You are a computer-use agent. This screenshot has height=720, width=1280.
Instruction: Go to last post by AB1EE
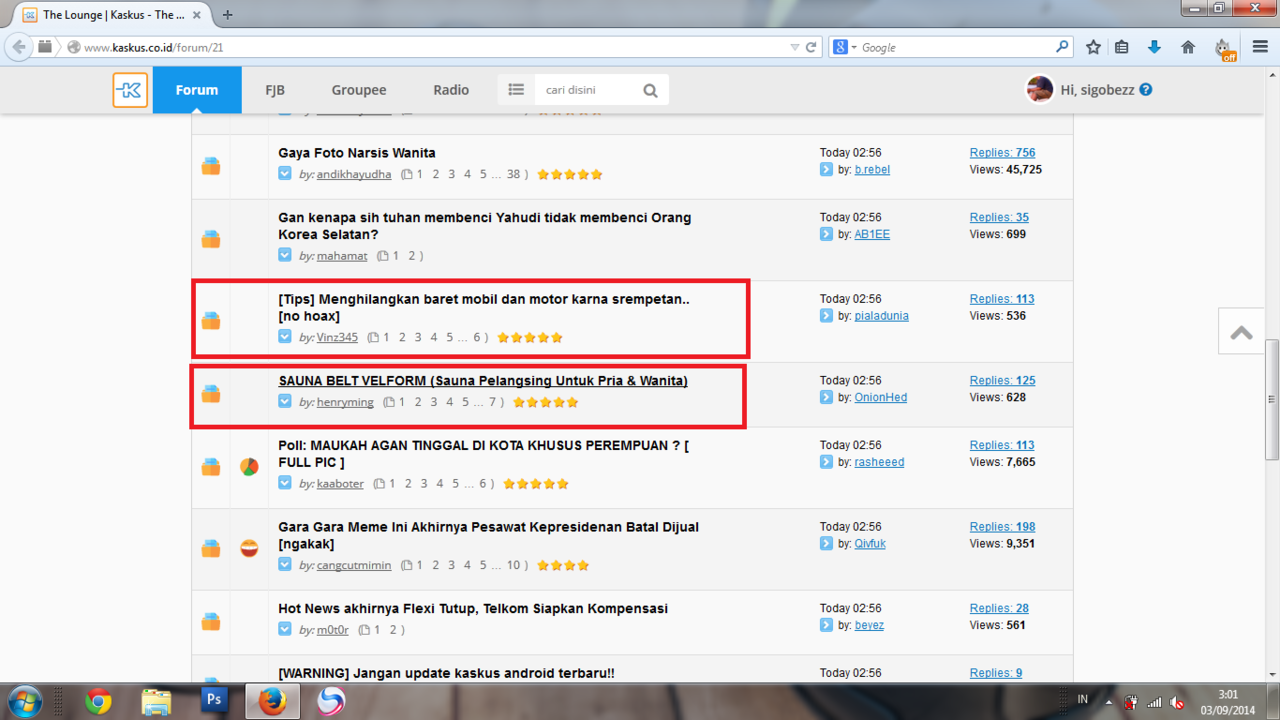826,234
